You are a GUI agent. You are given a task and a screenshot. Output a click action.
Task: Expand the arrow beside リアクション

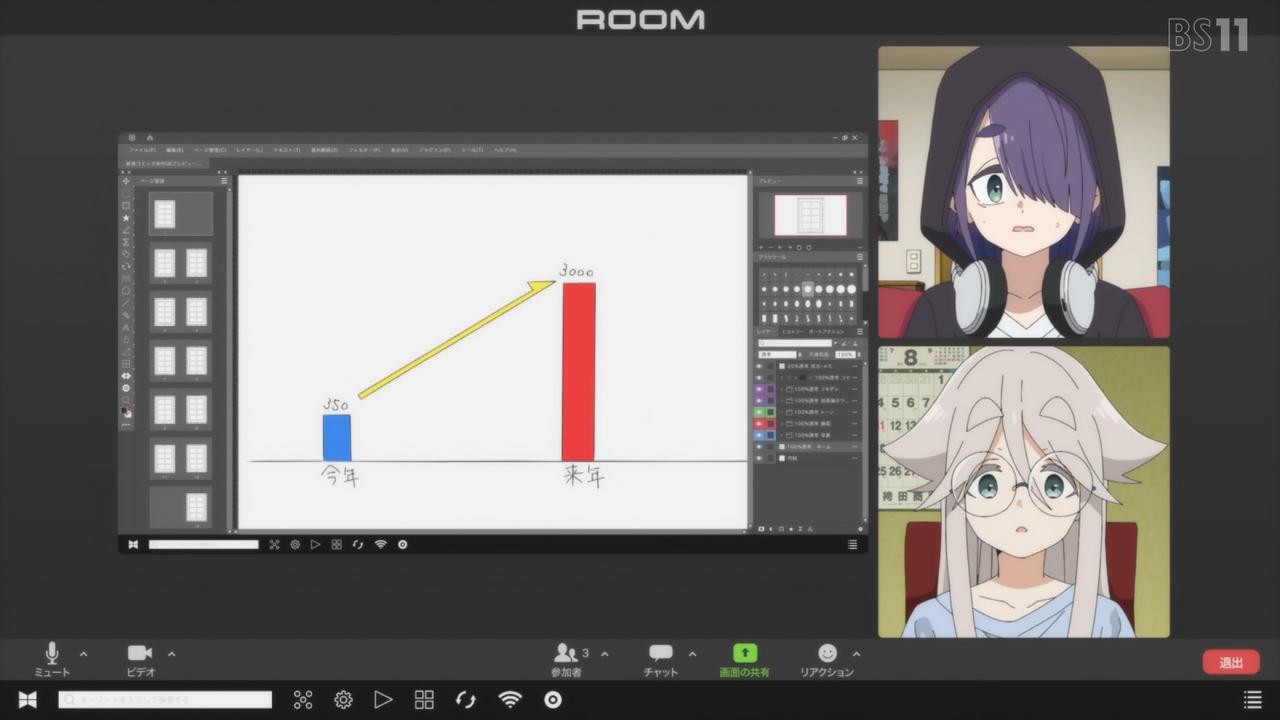[856, 654]
